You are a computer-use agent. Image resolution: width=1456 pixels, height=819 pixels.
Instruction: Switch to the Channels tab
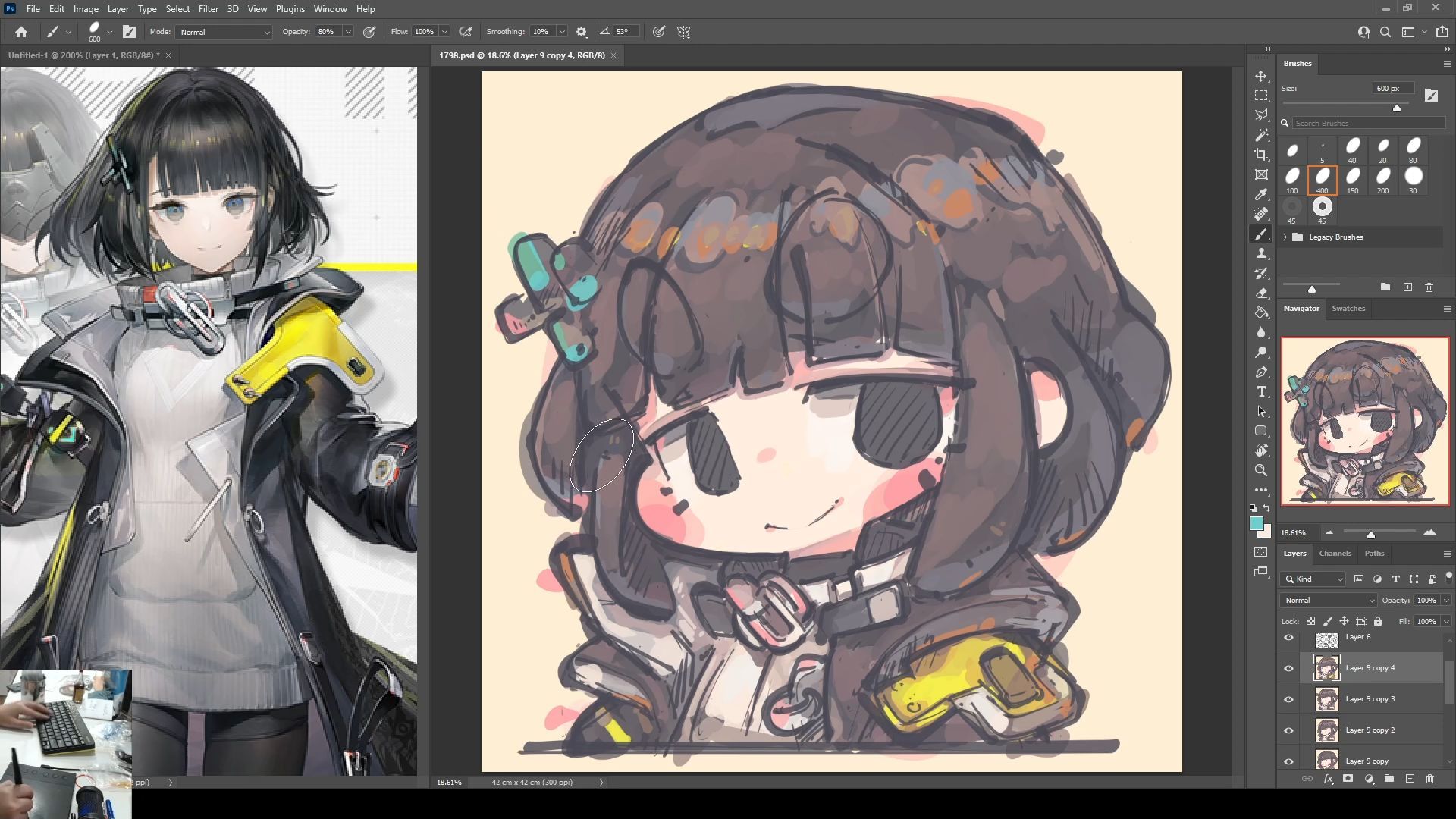pyautogui.click(x=1335, y=554)
